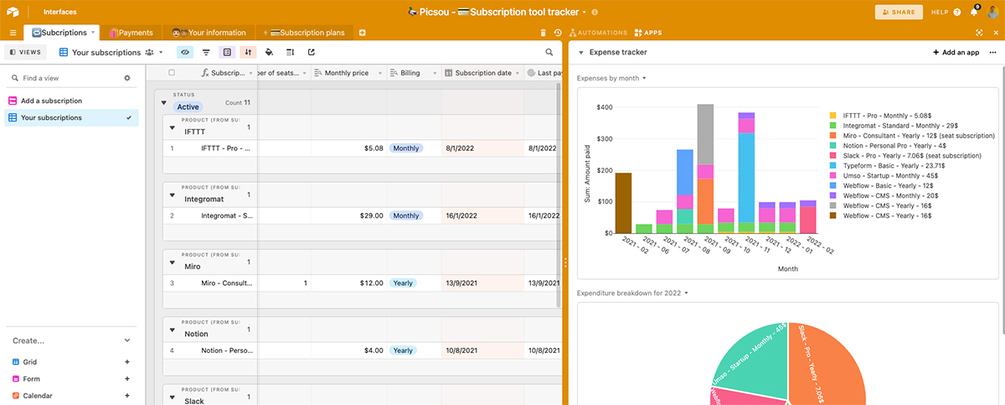This screenshot has height=405, width=1005.
Task: Click the Monthly tag in IFTTT row
Action: [x=406, y=148]
